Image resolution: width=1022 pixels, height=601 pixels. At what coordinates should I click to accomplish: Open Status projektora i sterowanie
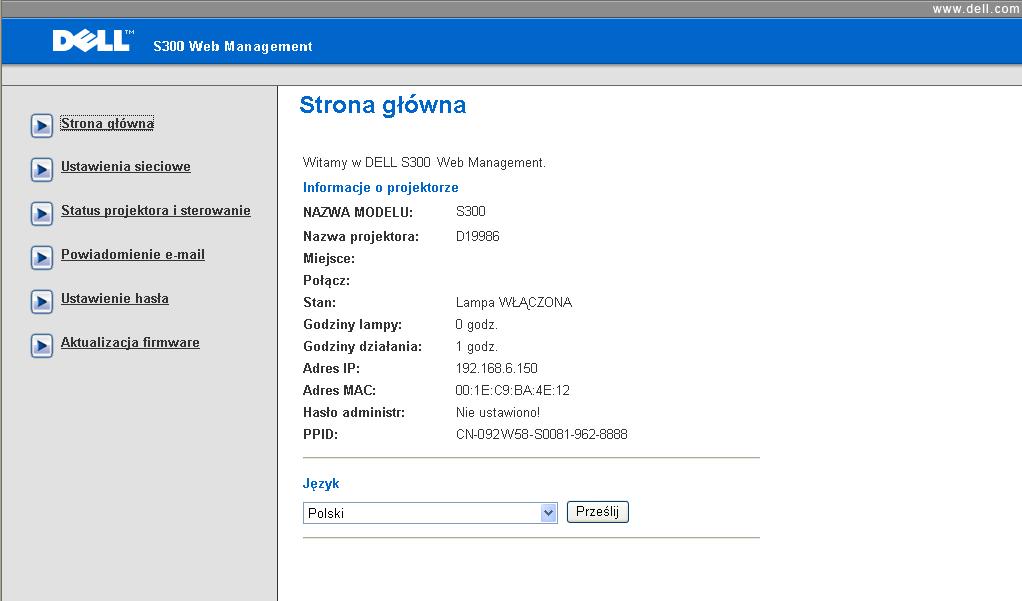click(x=156, y=211)
